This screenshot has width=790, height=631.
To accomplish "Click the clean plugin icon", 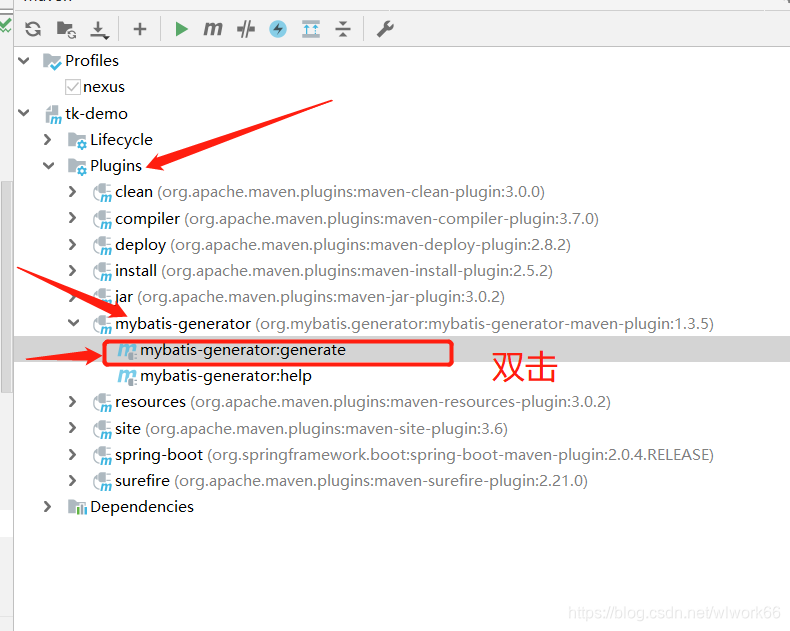I will [x=102, y=193].
